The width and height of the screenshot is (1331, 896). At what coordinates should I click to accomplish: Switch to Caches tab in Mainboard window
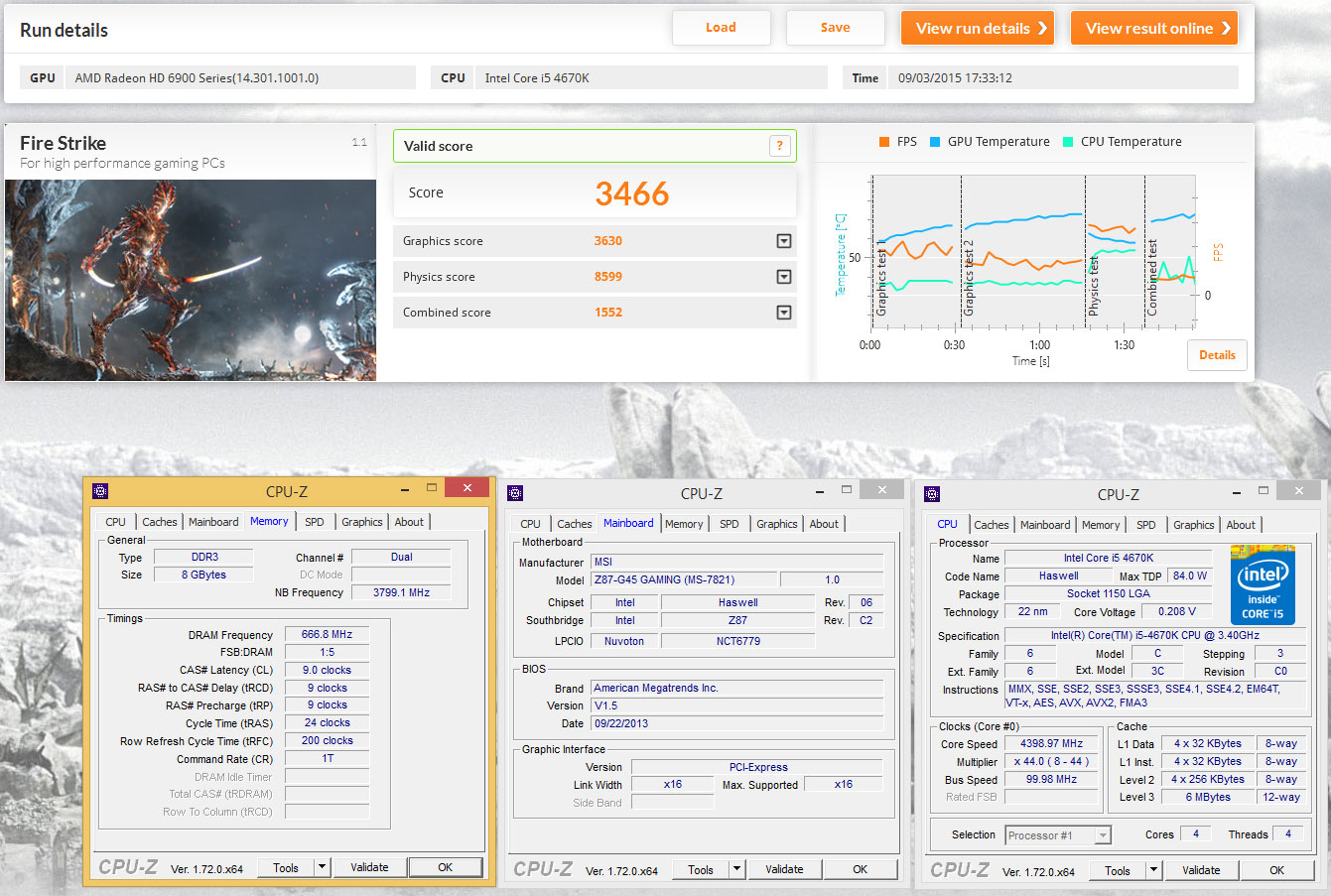tap(575, 524)
